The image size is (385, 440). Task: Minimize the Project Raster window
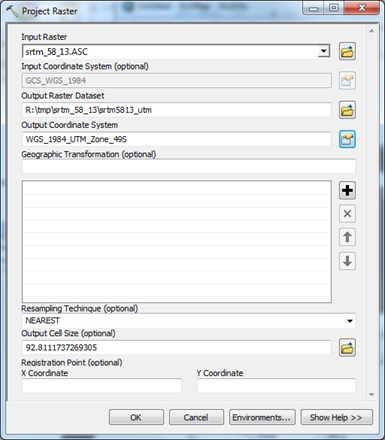pyautogui.click(x=313, y=8)
